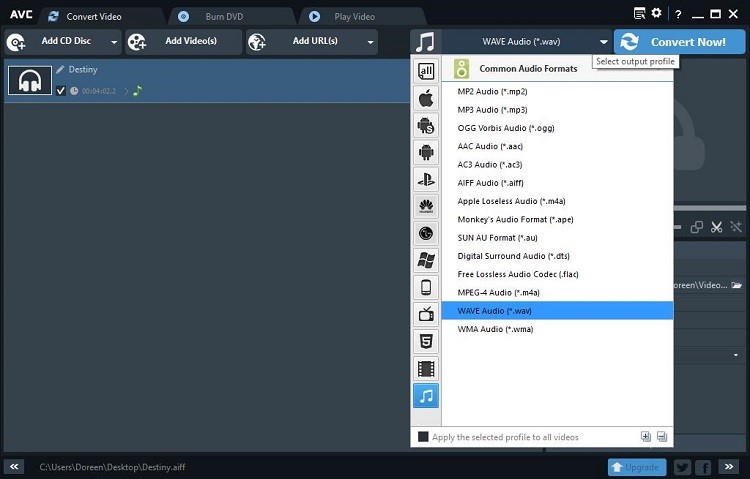Image resolution: width=750 pixels, height=479 pixels.
Task: Open the audio formats music-note category
Action: 426,396
